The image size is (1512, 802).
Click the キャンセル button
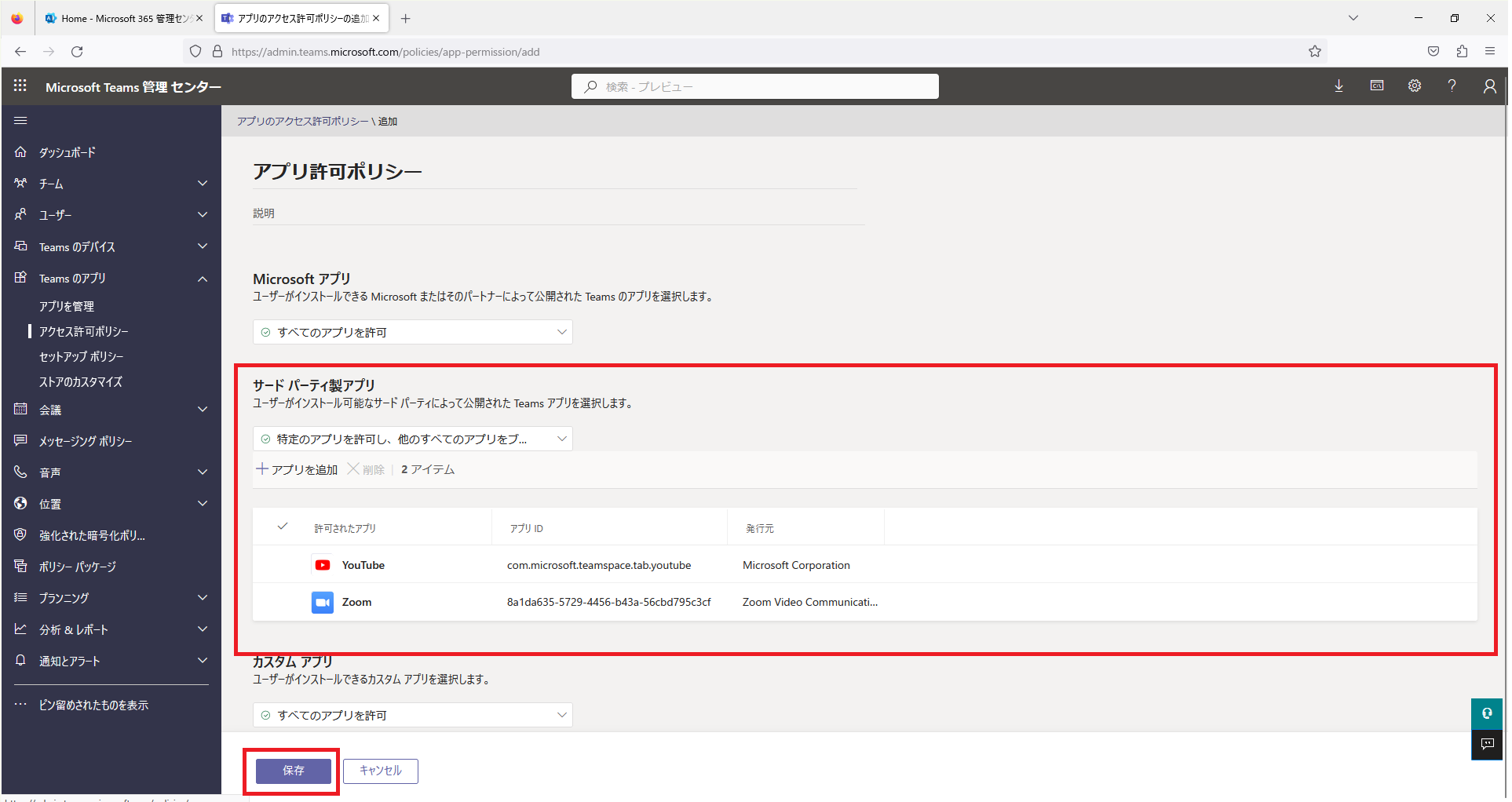click(381, 771)
